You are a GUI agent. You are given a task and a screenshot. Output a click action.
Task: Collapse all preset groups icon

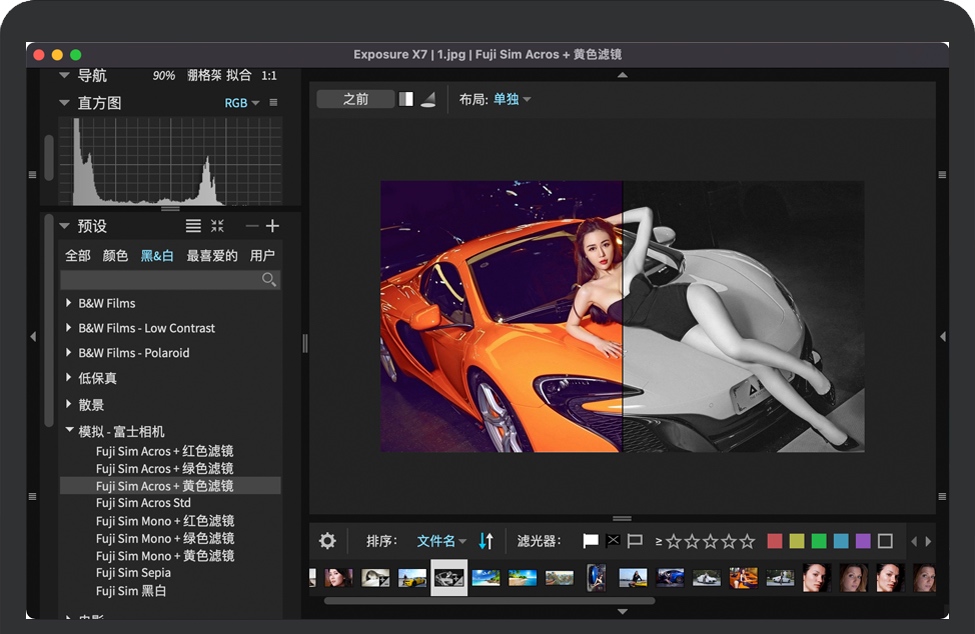(217, 226)
